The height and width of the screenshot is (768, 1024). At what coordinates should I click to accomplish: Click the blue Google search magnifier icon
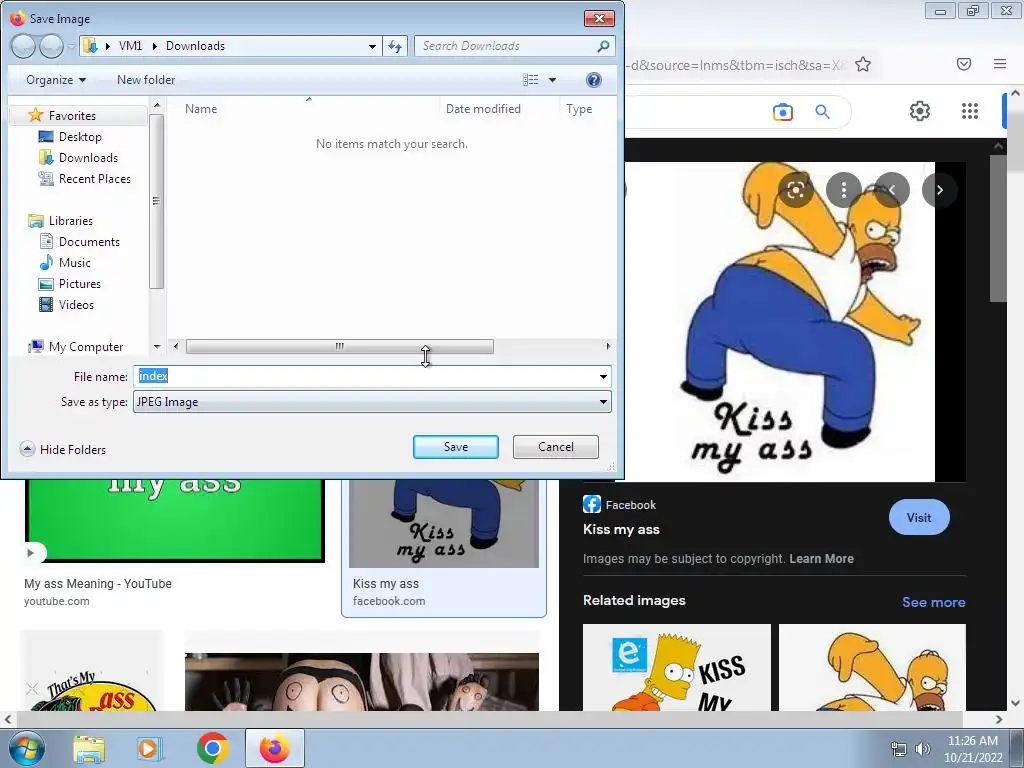[x=822, y=112]
